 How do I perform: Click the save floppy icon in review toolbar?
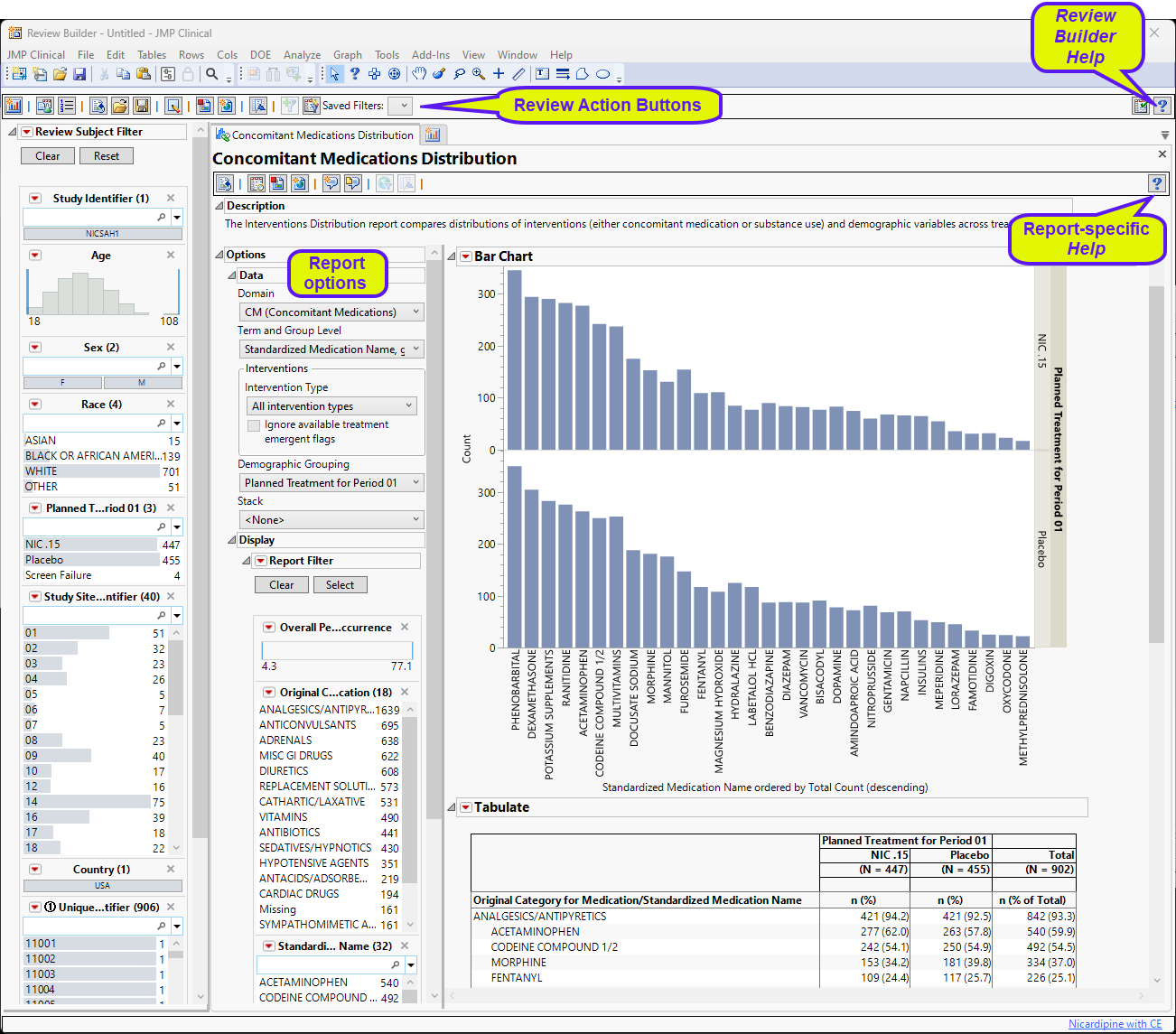[142, 106]
